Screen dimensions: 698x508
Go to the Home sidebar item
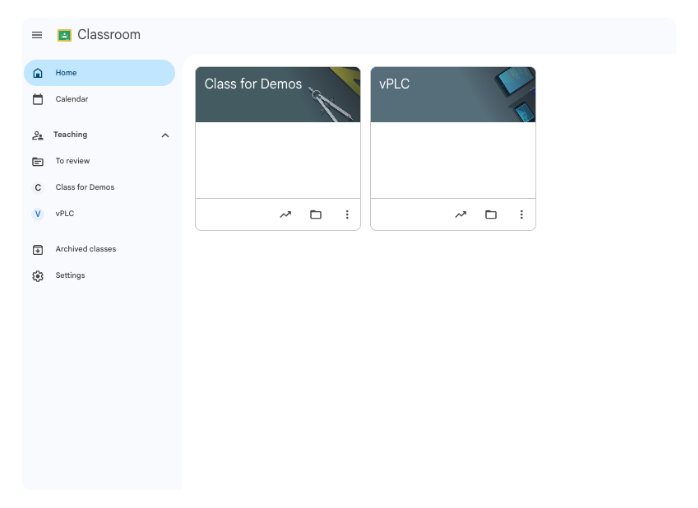pos(99,73)
